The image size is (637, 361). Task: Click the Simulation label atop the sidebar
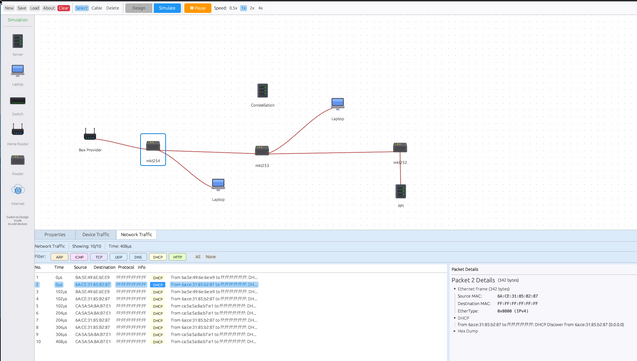[x=17, y=20]
